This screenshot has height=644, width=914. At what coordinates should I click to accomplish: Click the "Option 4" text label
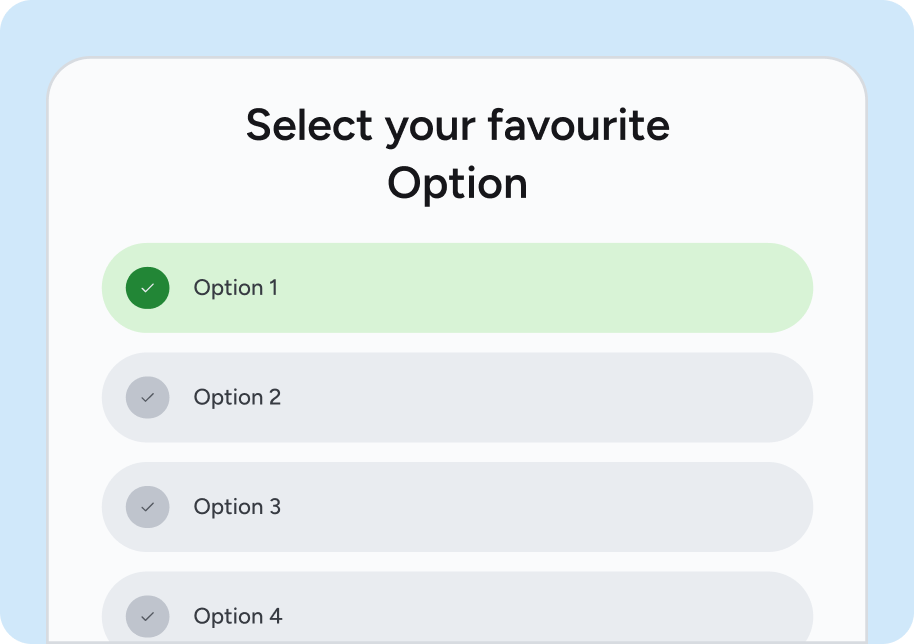(x=238, y=616)
